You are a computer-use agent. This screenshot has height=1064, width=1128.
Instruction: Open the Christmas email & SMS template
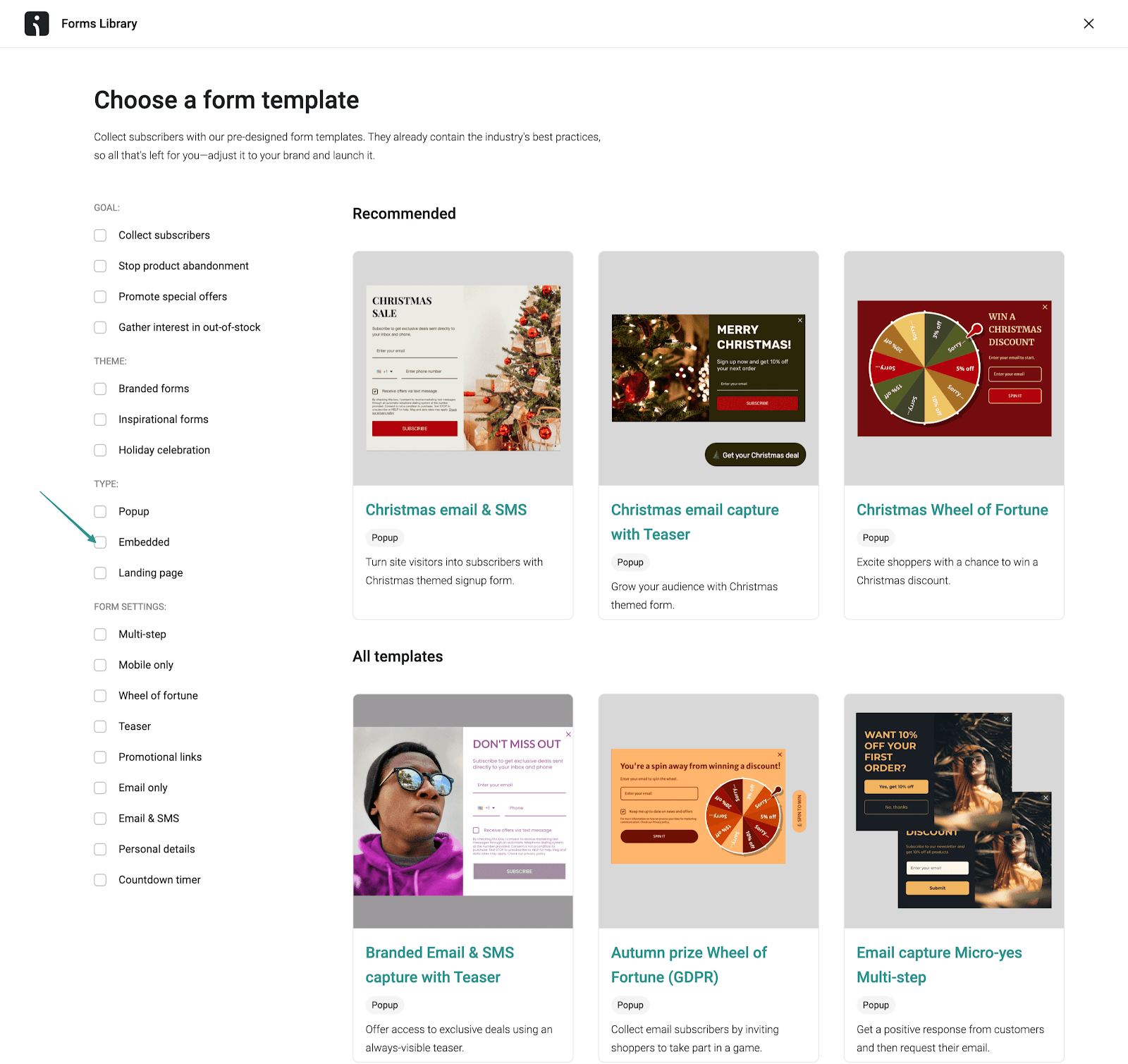click(x=446, y=509)
